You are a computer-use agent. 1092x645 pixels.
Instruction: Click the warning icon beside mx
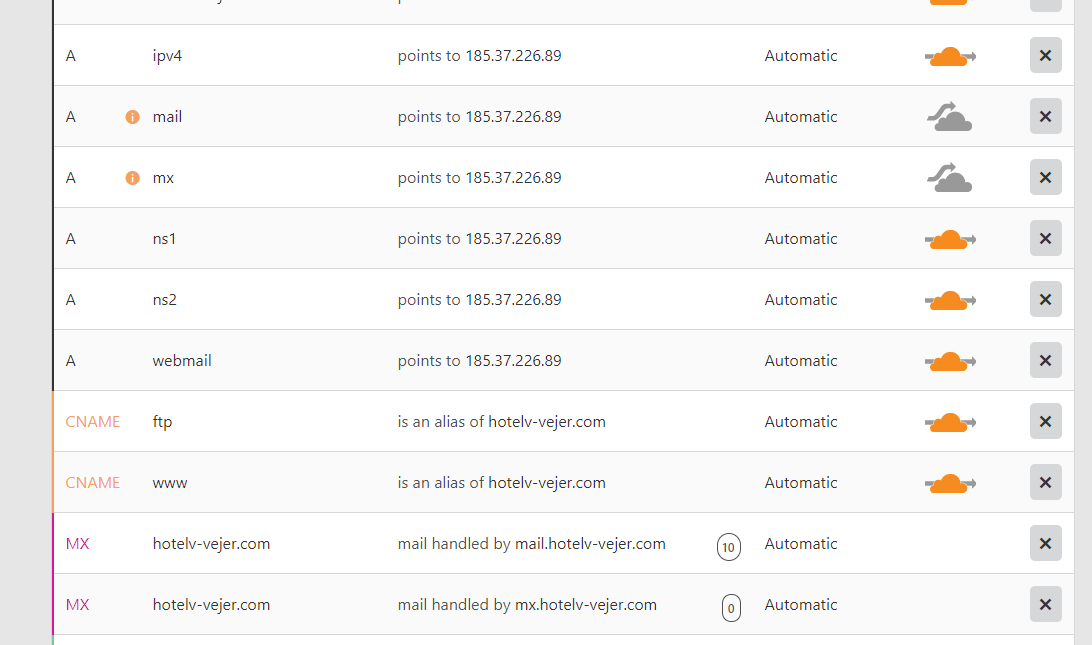(132, 178)
